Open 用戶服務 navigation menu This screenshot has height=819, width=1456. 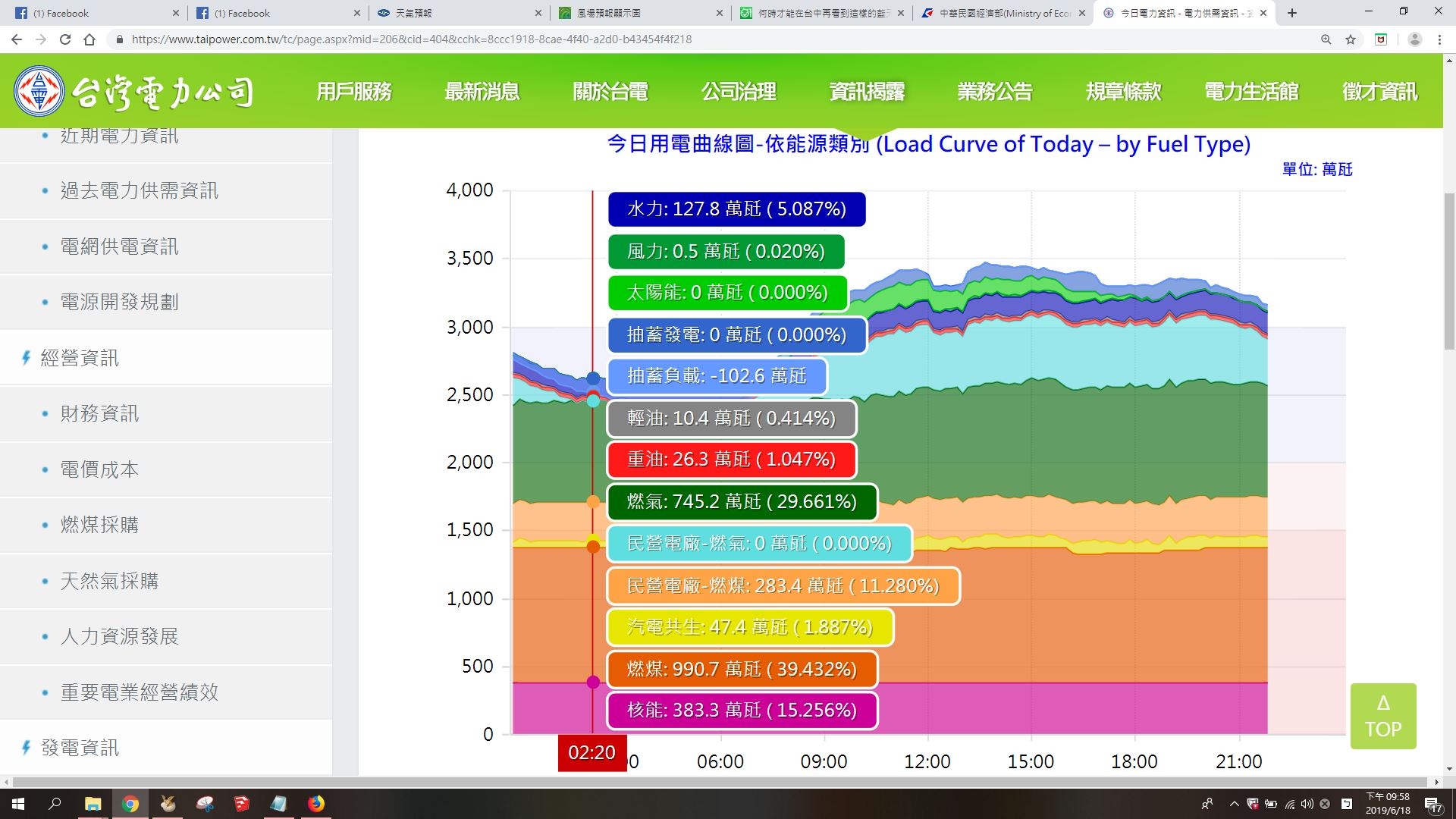click(x=353, y=92)
